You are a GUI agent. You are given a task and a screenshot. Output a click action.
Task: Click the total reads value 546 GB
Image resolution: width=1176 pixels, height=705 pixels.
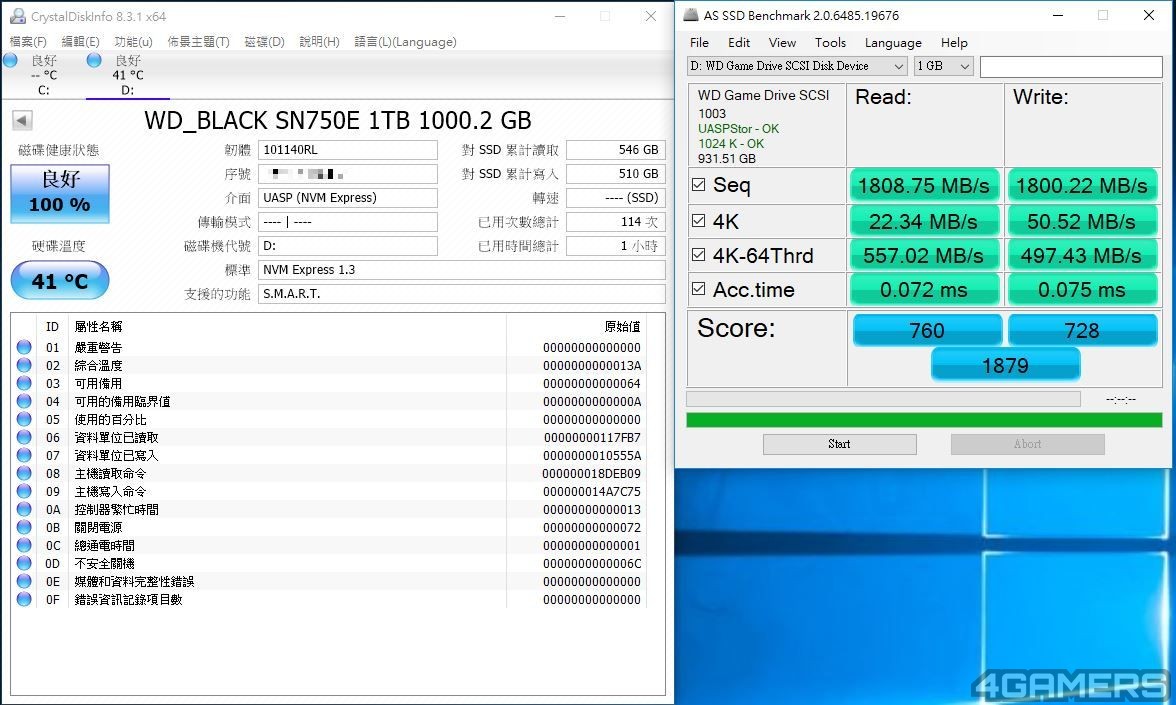(x=616, y=150)
